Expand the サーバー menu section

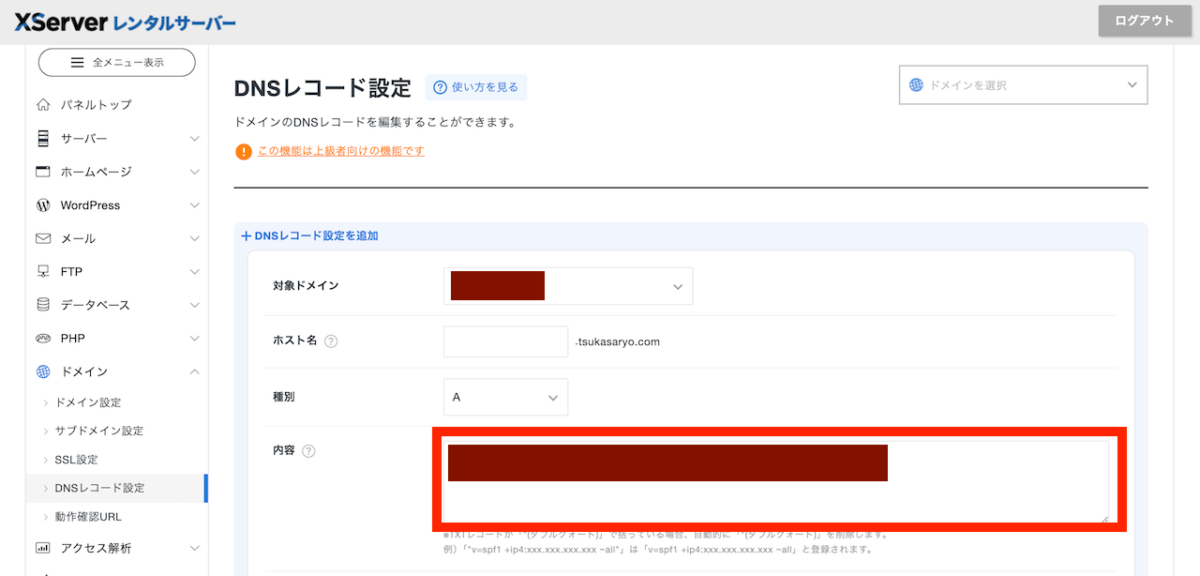[194, 138]
